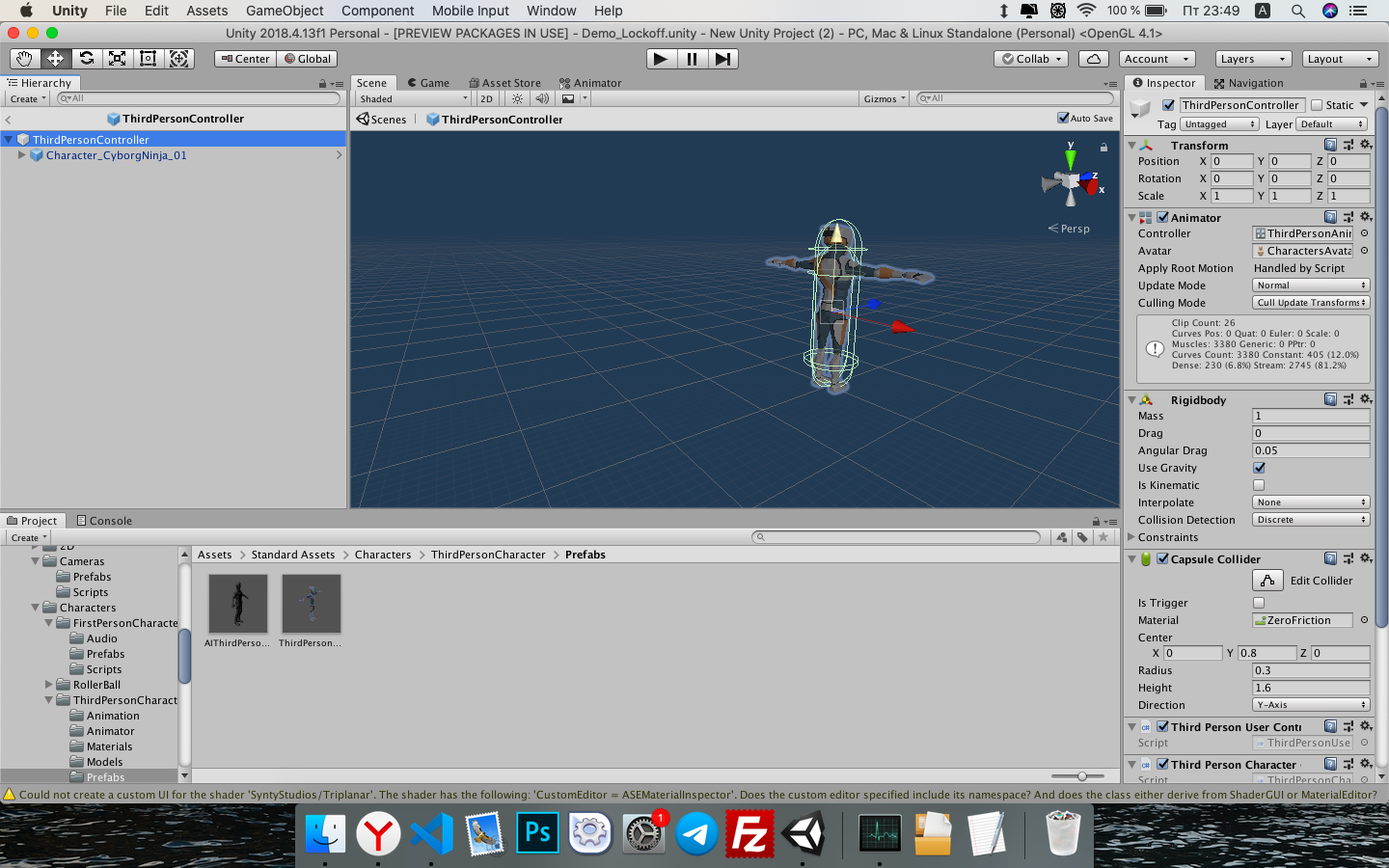
Task: Open the GameObject menu
Action: click(x=285, y=11)
